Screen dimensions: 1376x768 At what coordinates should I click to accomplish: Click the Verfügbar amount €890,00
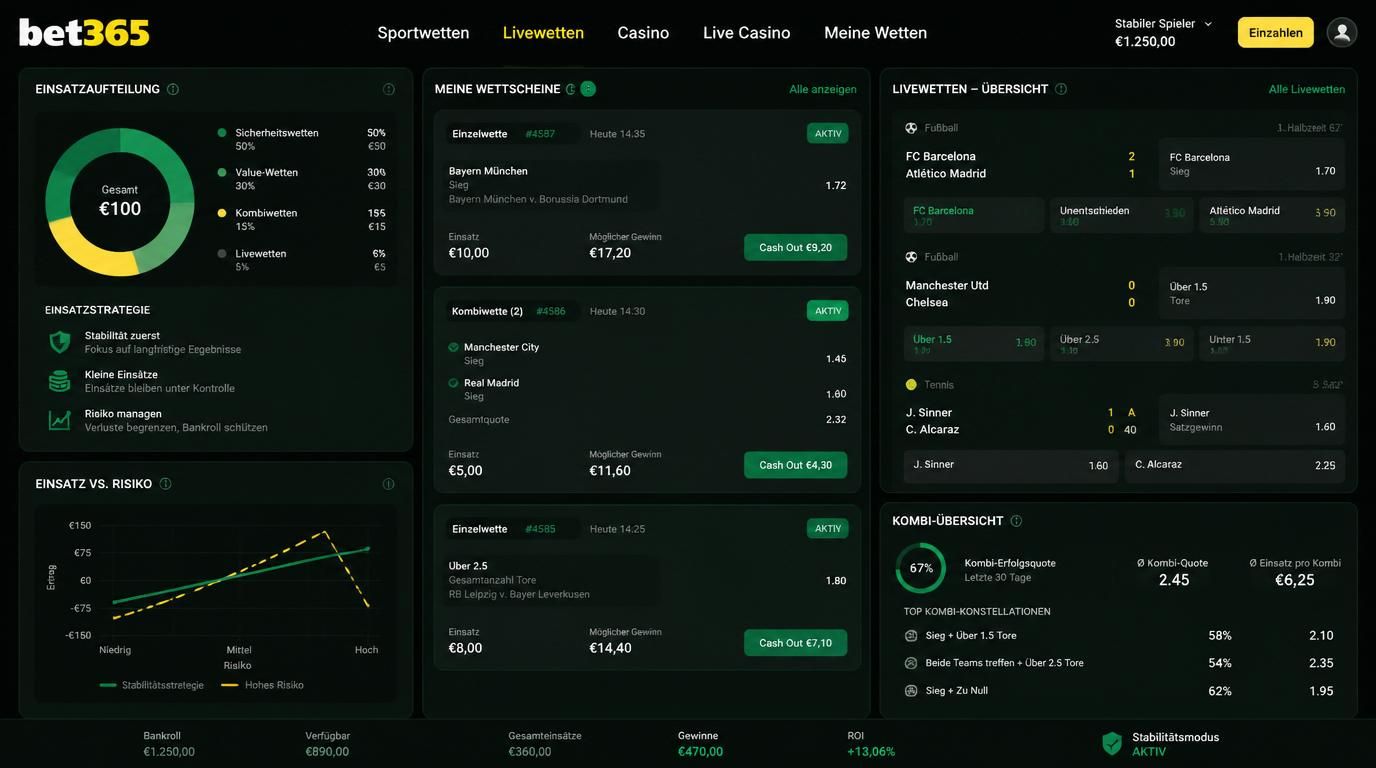(327, 752)
